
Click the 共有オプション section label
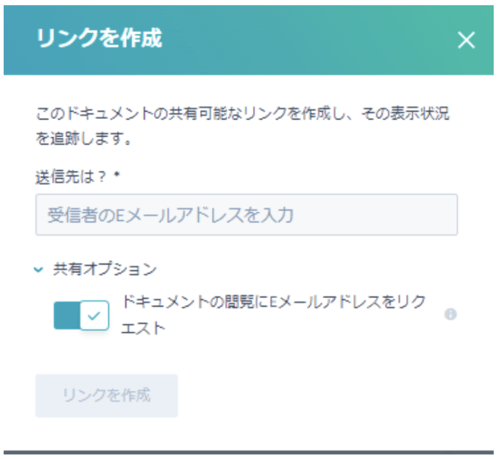coord(105,269)
